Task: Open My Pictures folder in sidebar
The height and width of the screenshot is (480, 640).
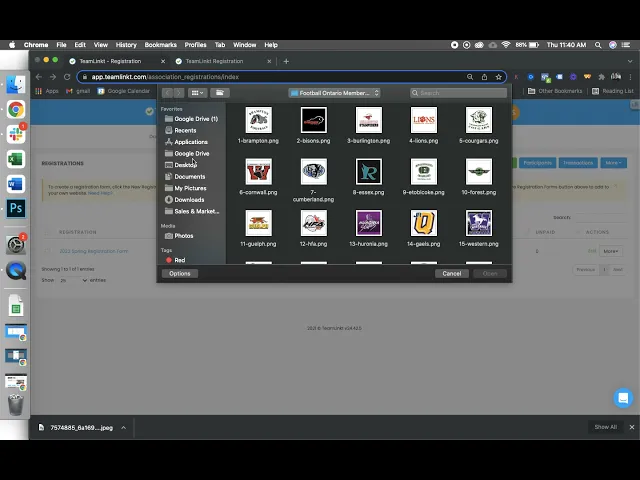Action: (x=185, y=188)
